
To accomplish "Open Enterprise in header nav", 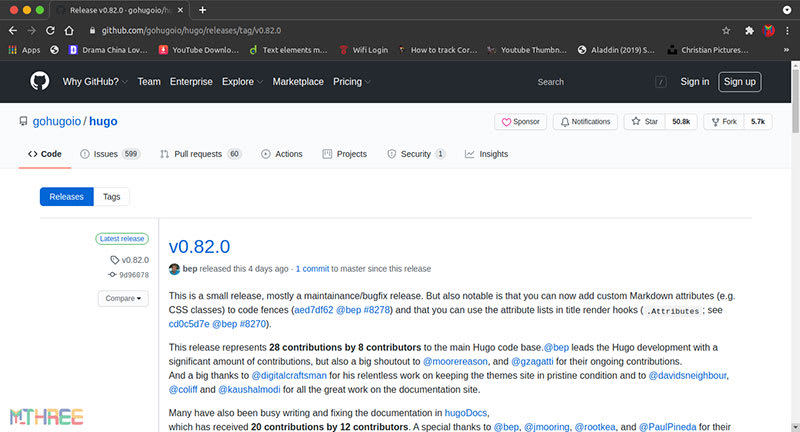I will tap(191, 82).
